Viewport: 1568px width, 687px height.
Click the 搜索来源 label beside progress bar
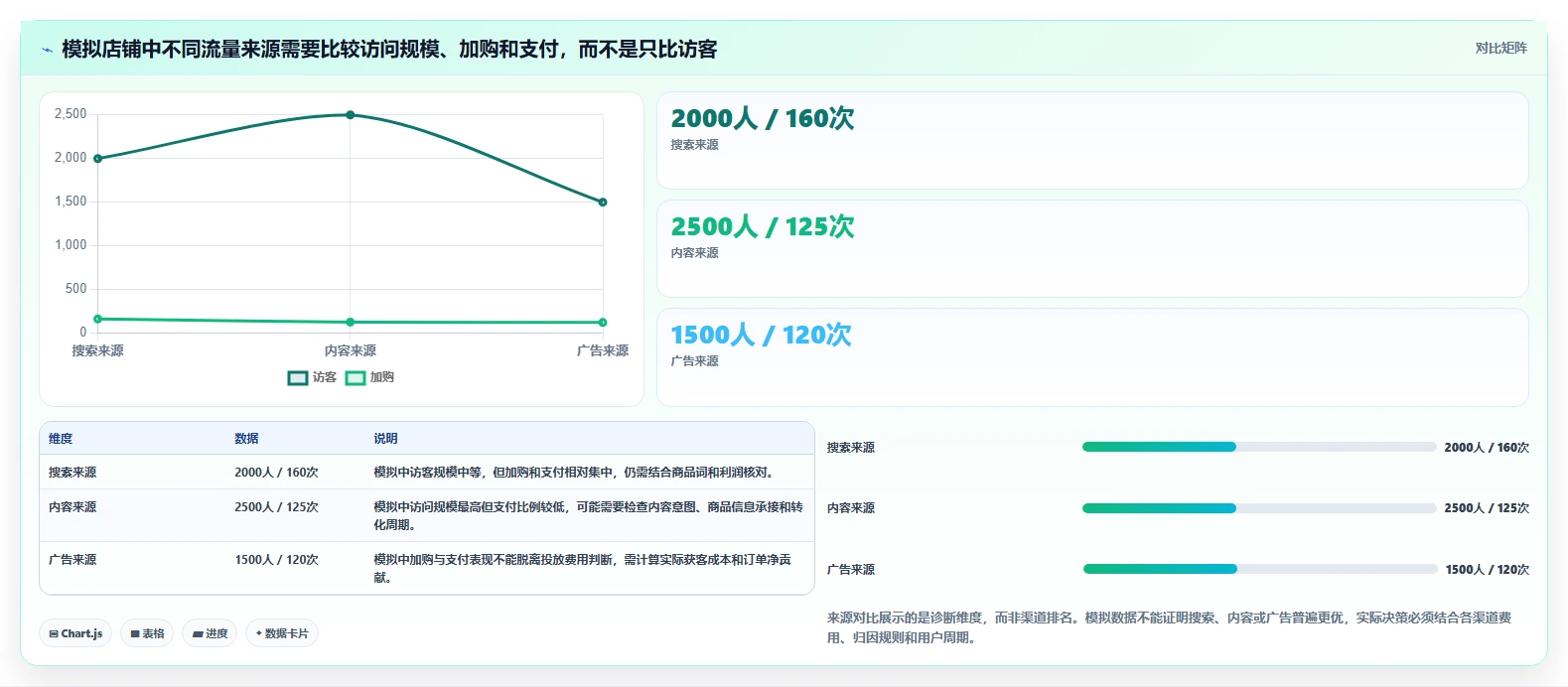pyautogui.click(x=851, y=448)
